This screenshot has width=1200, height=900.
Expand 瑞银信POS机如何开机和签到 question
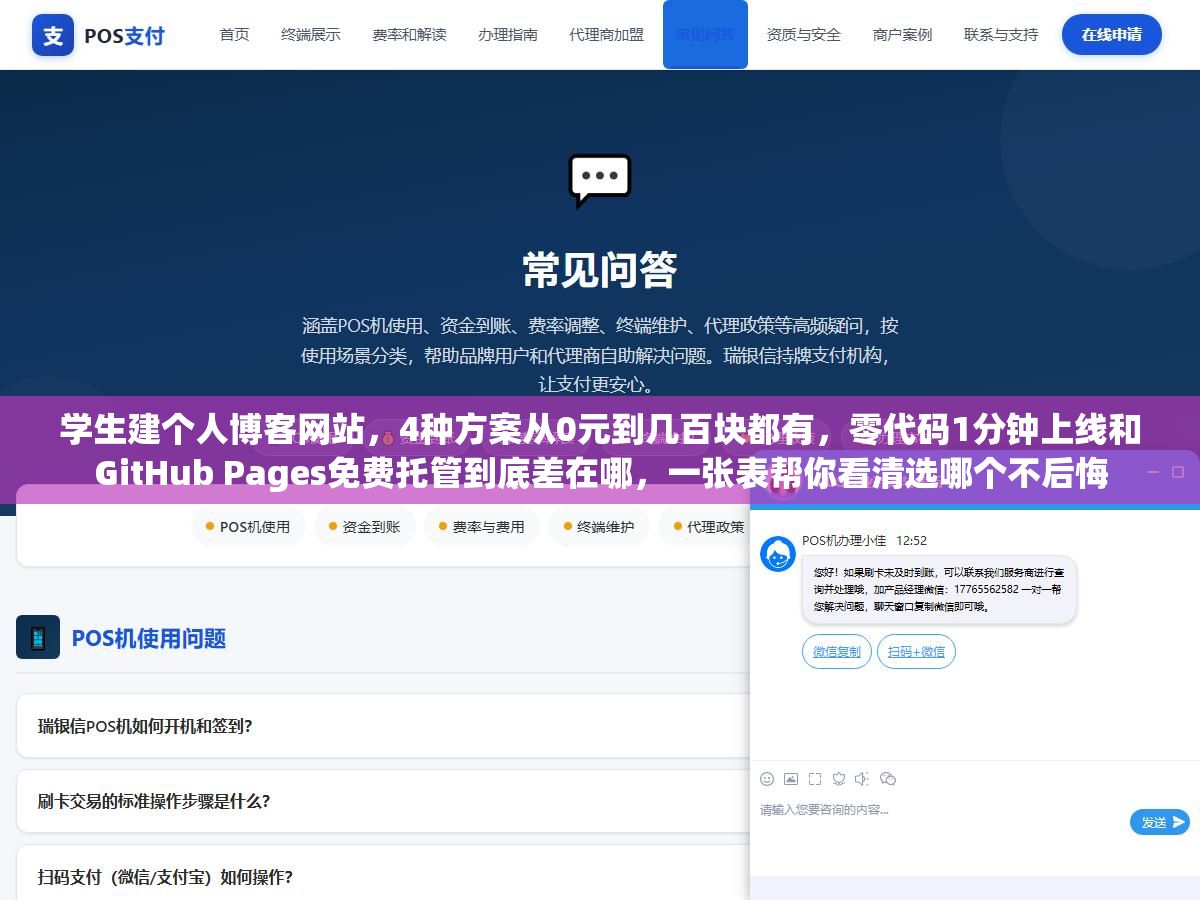point(383,726)
